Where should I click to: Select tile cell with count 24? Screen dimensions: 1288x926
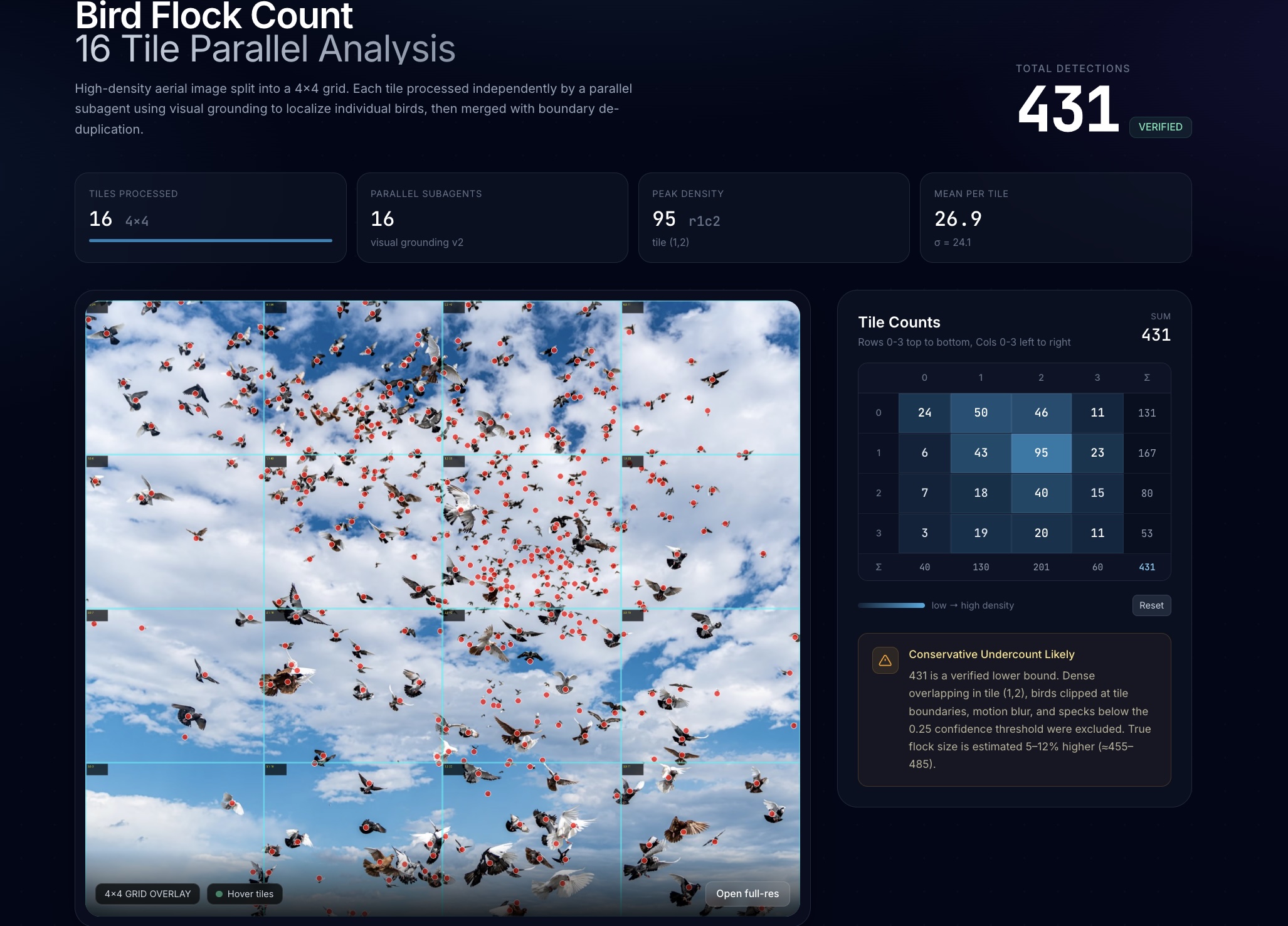(x=924, y=412)
